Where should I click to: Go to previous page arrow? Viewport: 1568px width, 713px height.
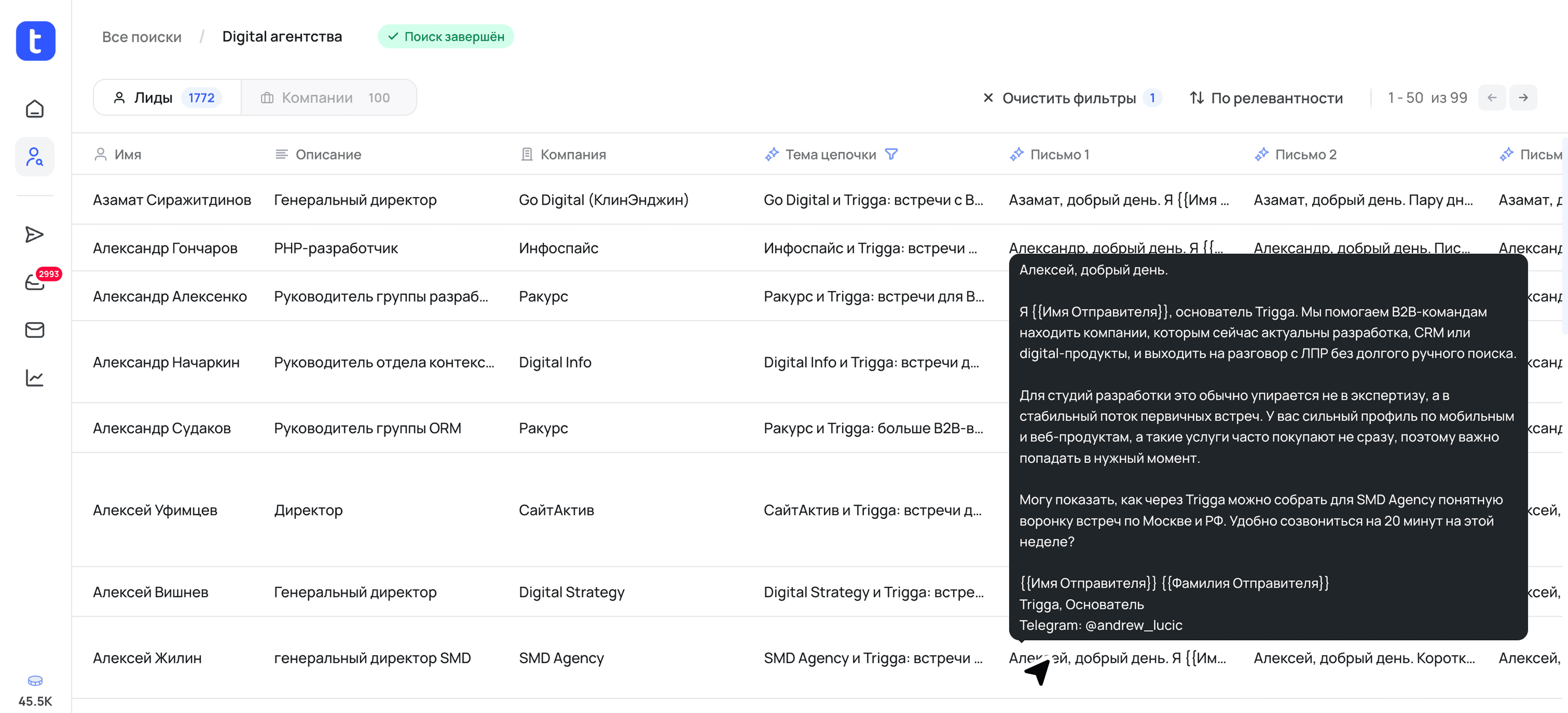tap(1492, 98)
